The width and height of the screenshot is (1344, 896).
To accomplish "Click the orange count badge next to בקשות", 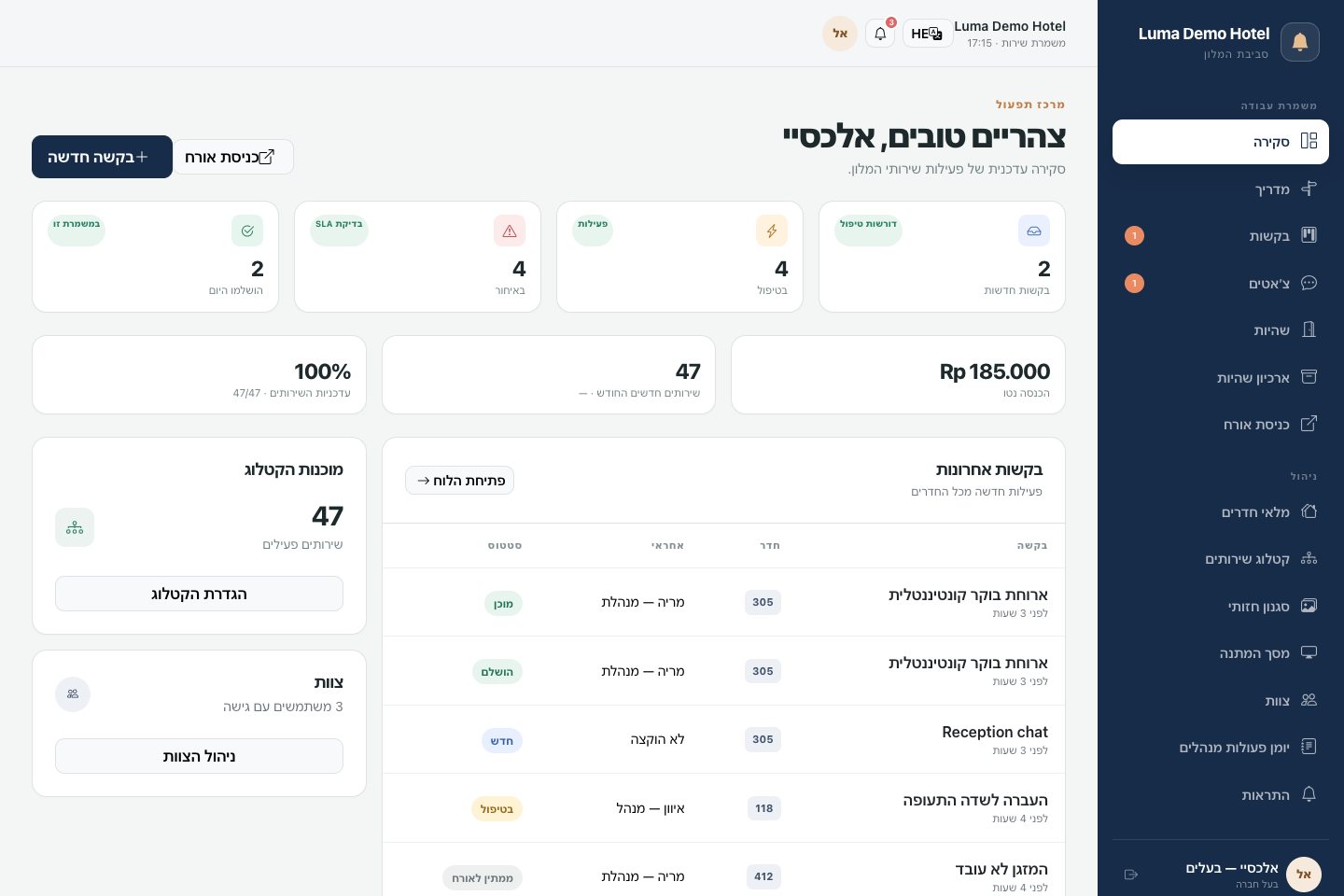I will point(1134,236).
